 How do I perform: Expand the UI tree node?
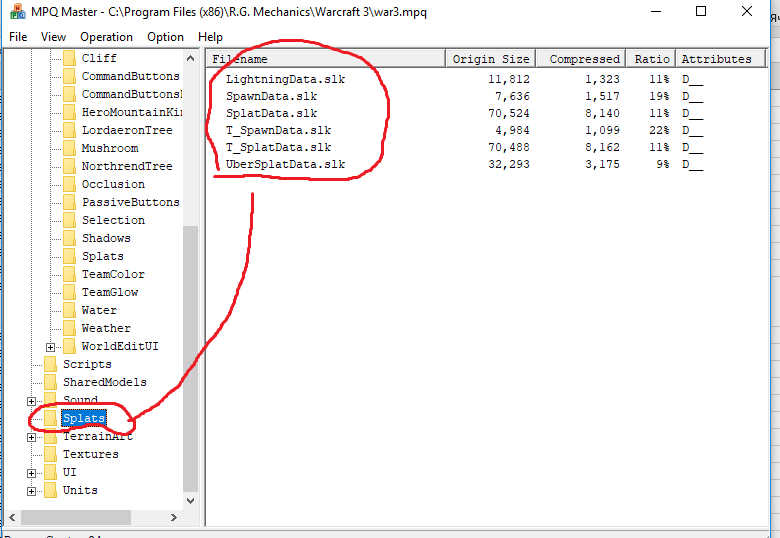(31, 473)
